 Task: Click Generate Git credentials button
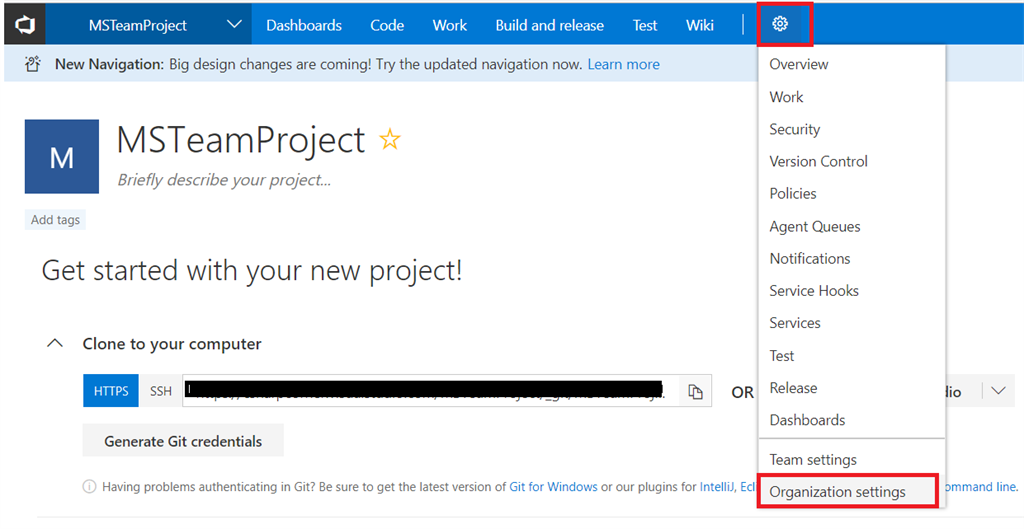click(x=183, y=441)
